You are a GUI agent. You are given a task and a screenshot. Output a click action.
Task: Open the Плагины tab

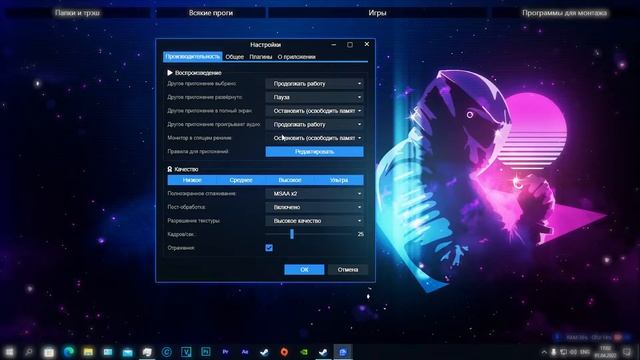click(x=261, y=57)
